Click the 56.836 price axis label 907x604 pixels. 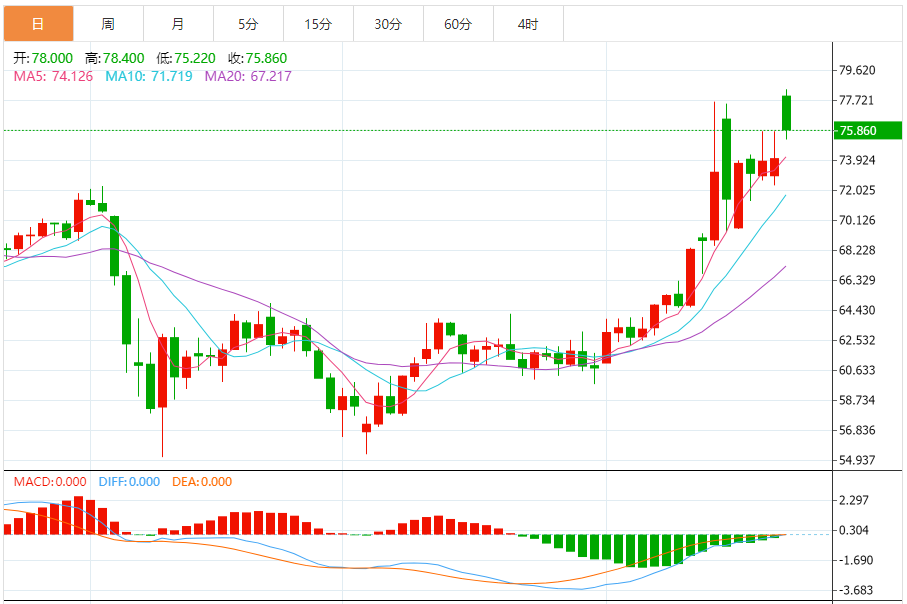coord(857,430)
